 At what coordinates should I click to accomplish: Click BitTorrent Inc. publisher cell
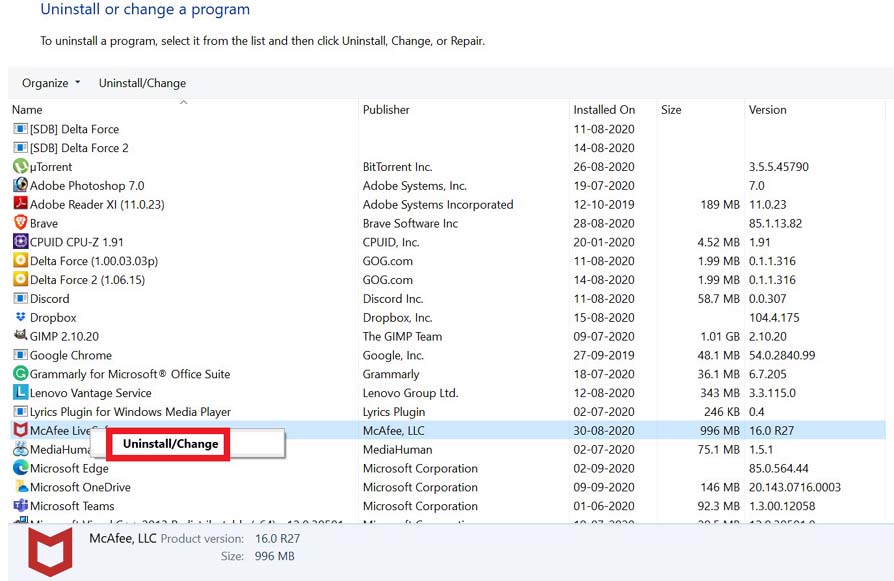pos(397,167)
